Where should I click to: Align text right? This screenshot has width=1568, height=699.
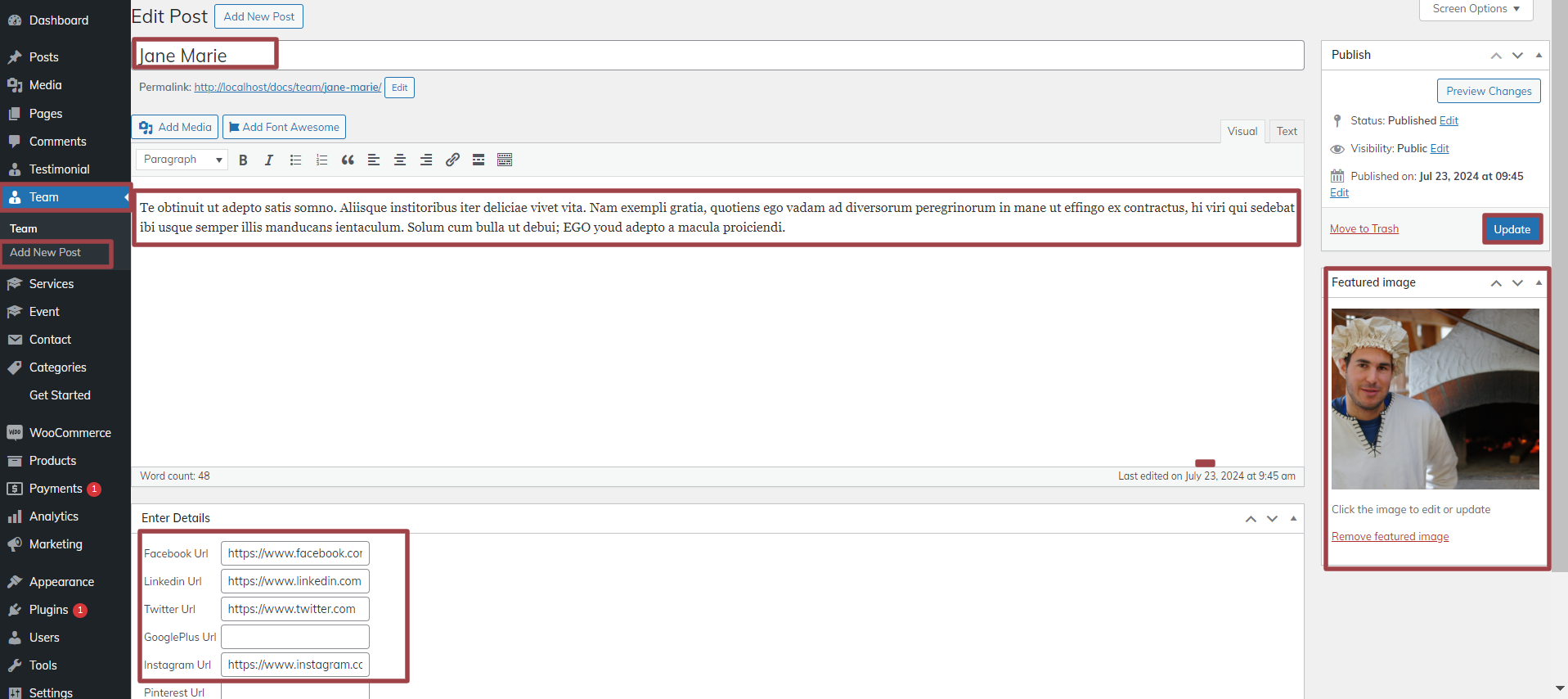(x=426, y=160)
